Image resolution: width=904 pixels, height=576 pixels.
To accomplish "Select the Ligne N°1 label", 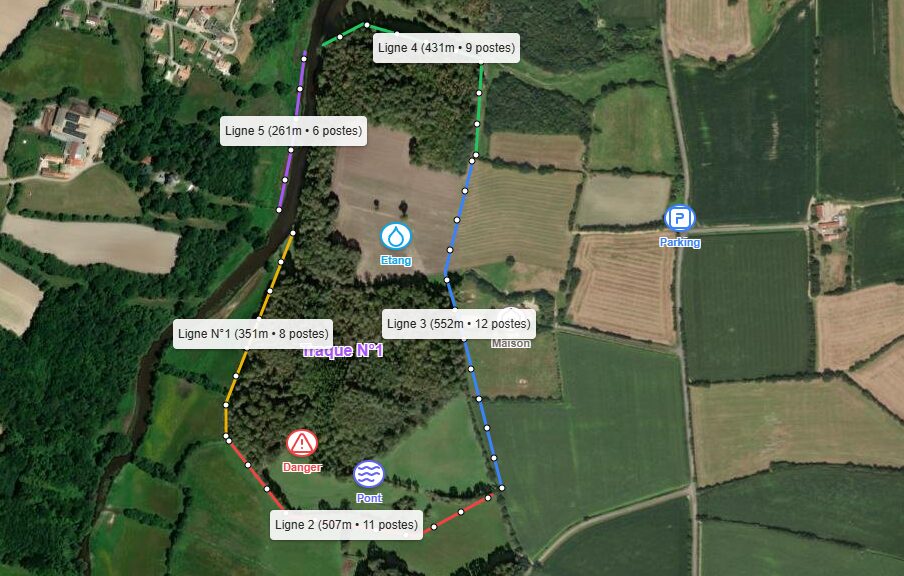I will [253, 334].
